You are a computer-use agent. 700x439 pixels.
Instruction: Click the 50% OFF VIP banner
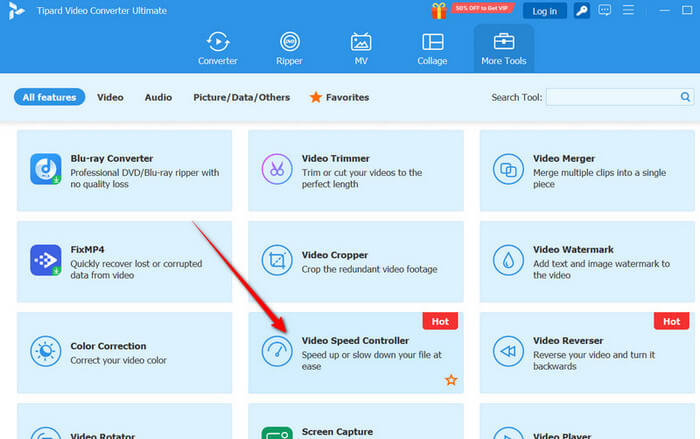pos(482,8)
